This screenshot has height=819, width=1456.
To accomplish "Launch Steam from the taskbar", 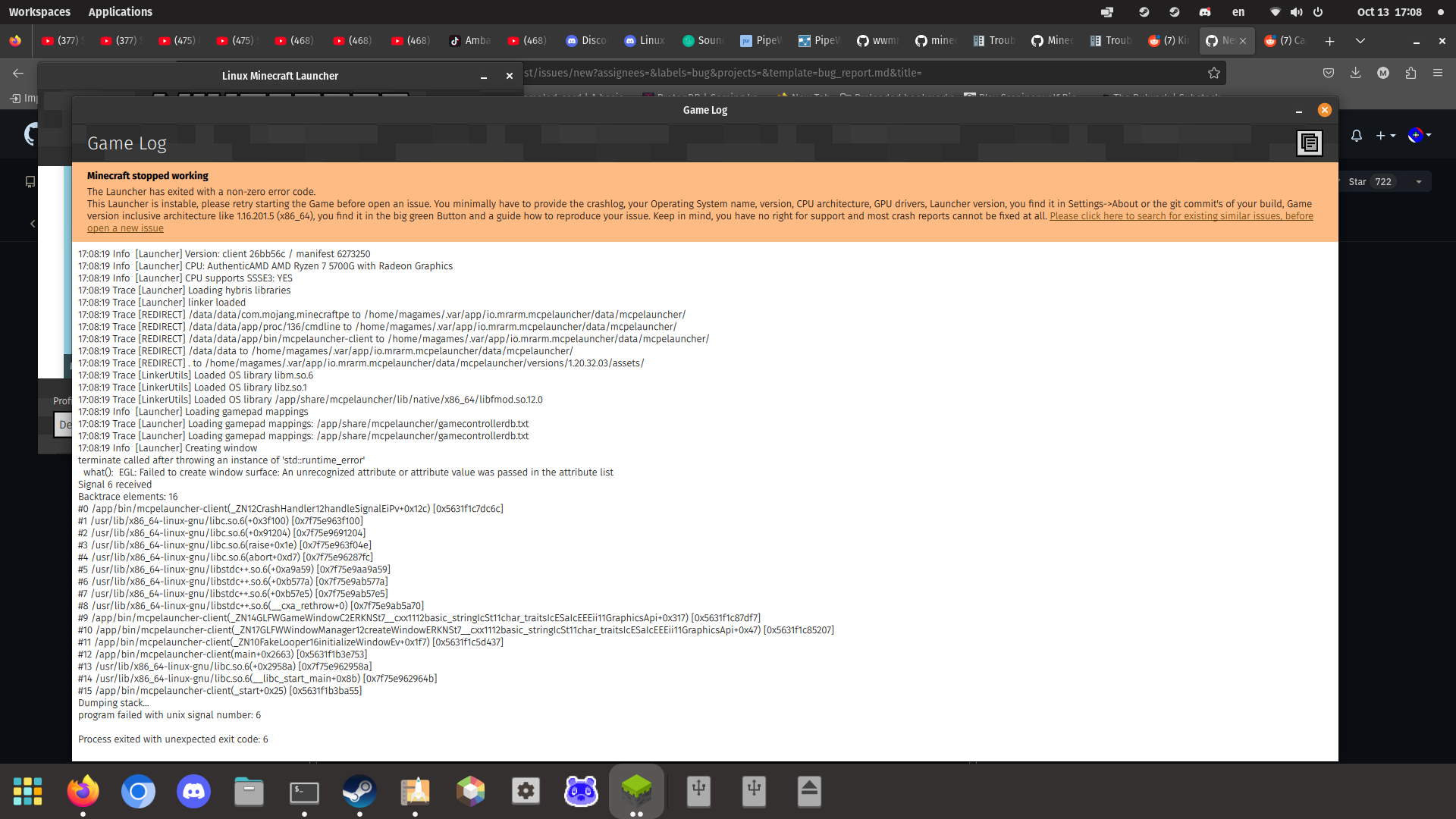I will point(359,791).
